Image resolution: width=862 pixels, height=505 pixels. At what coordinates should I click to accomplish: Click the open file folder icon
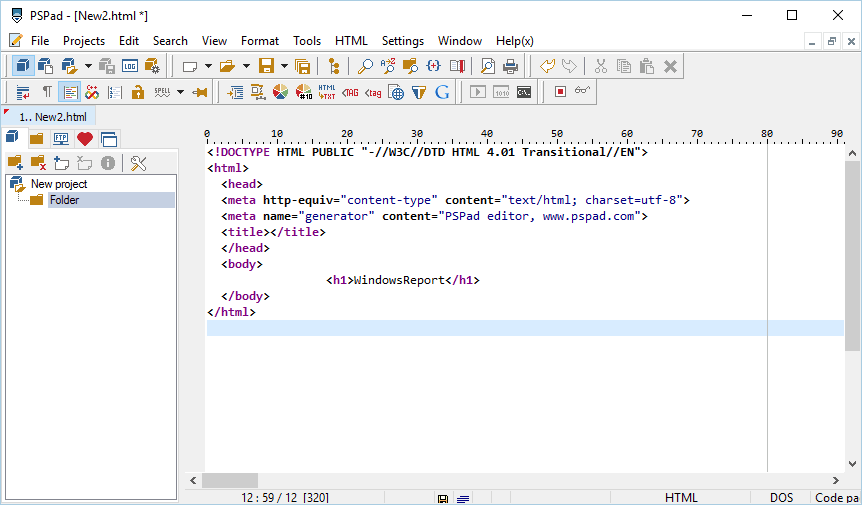[228, 66]
